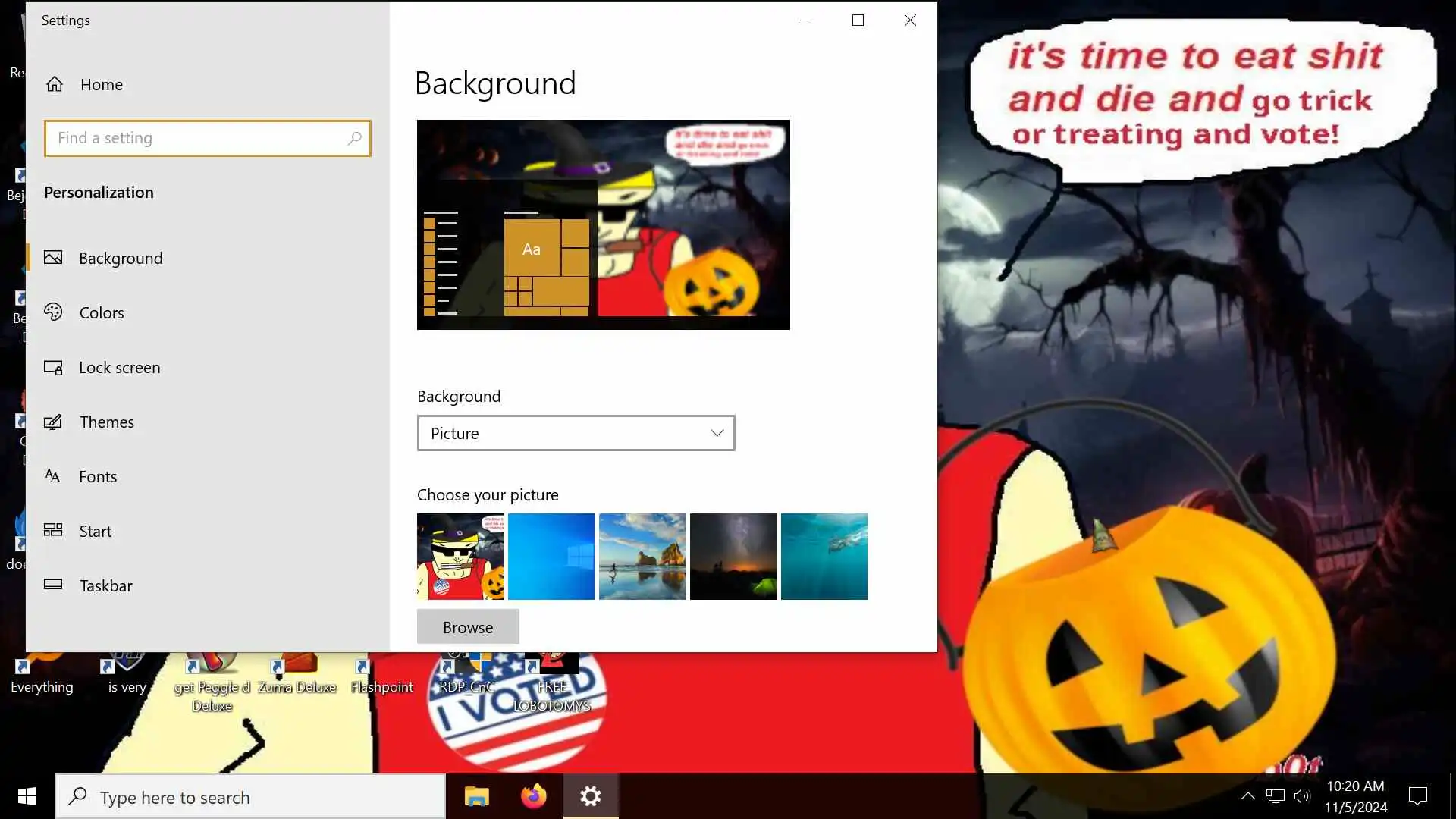Open the Windows Start menu button

[x=27, y=796]
